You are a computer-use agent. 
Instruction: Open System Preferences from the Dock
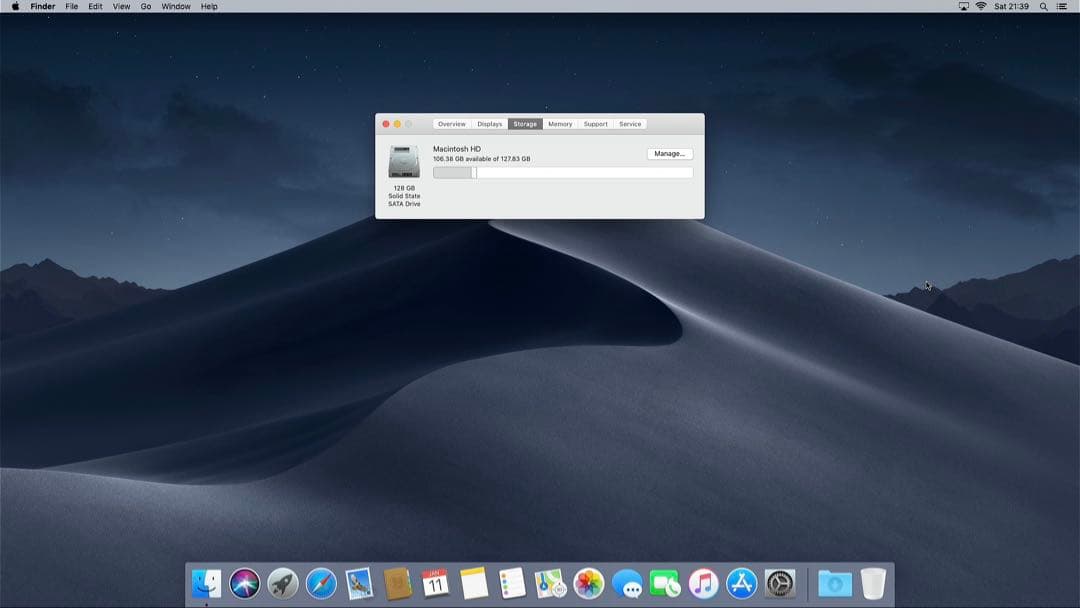point(782,583)
